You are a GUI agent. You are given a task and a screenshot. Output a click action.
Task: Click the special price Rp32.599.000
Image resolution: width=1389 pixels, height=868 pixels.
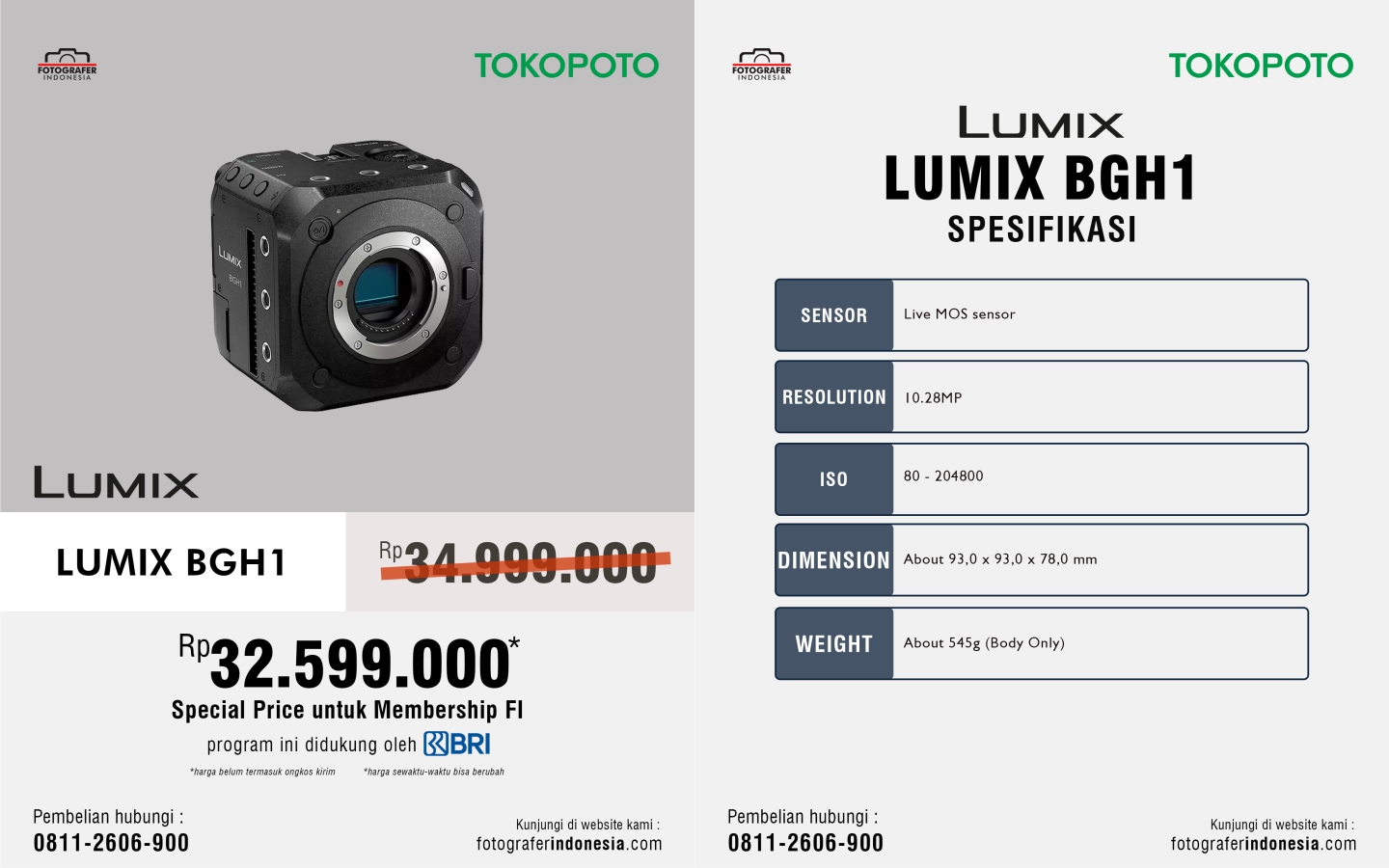[348, 663]
